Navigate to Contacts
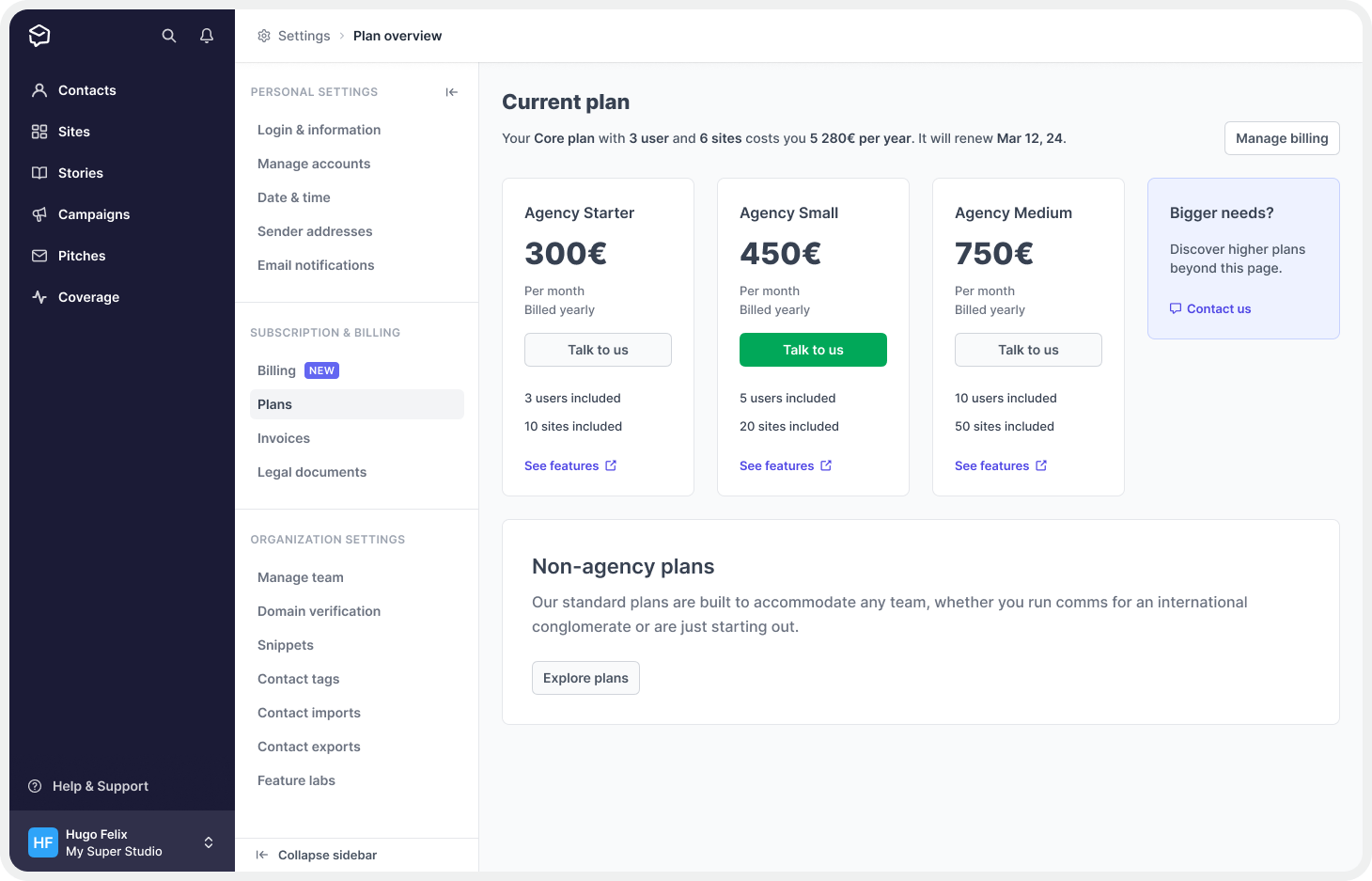Viewport: 1372px width, 881px height. pos(87,90)
